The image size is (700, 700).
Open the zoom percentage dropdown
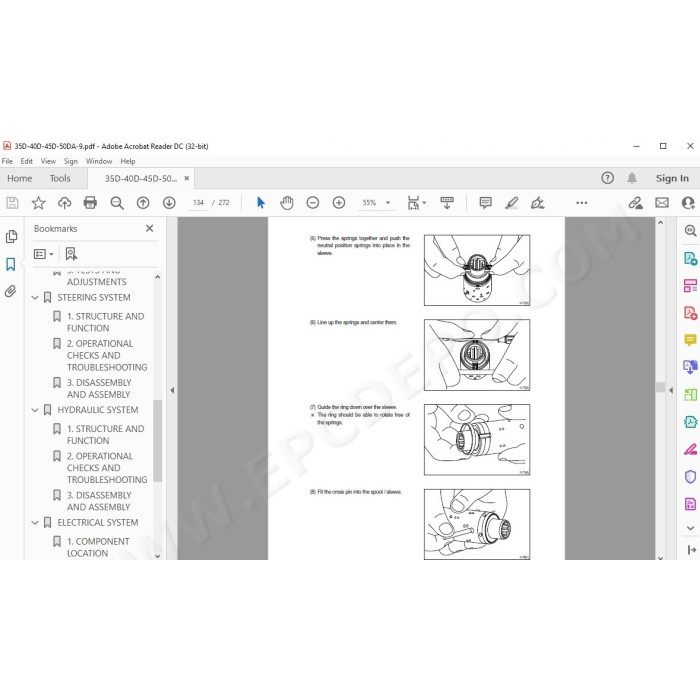[388, 203]
